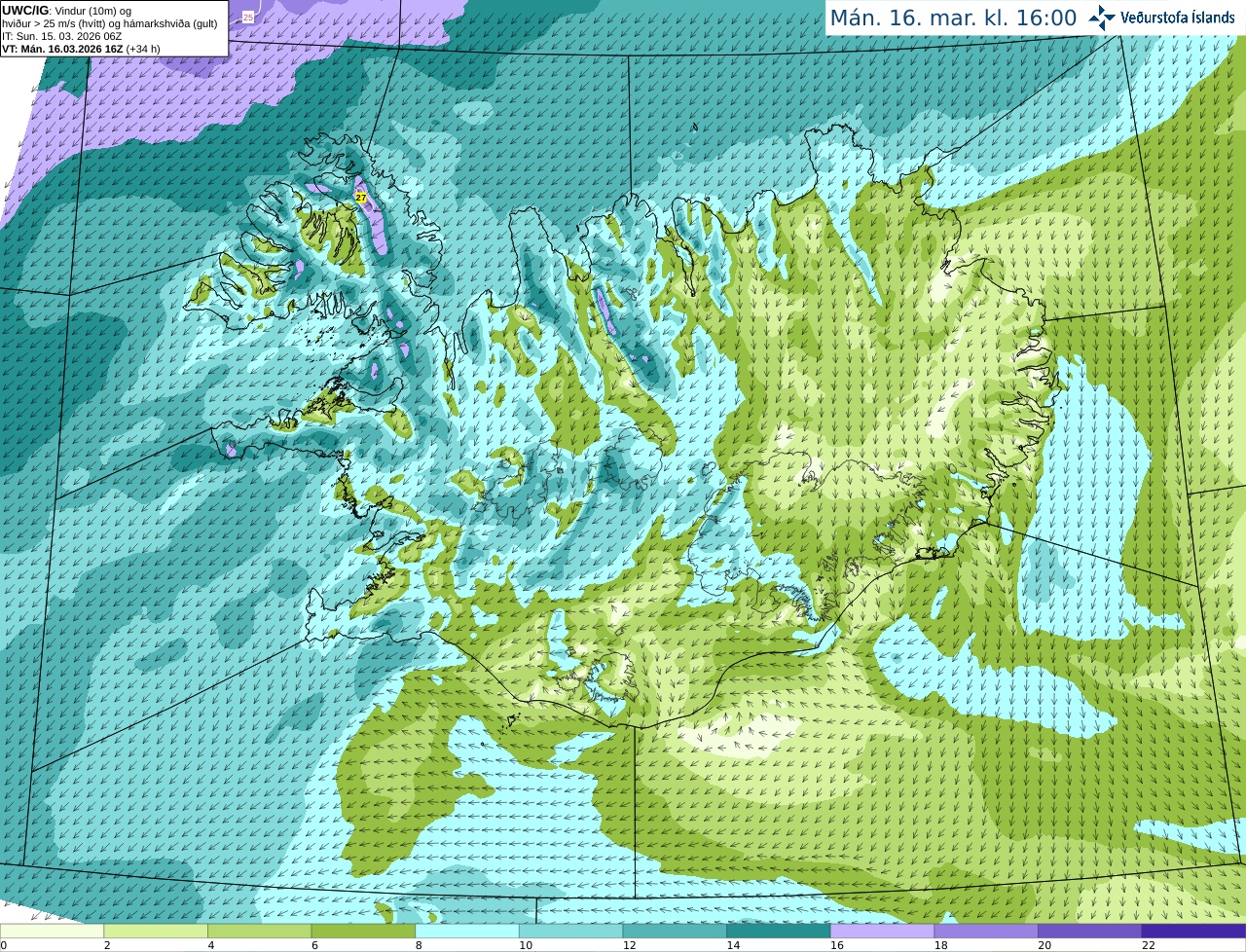
Task: Click the legend value '8'
Action: coord(419,945)
